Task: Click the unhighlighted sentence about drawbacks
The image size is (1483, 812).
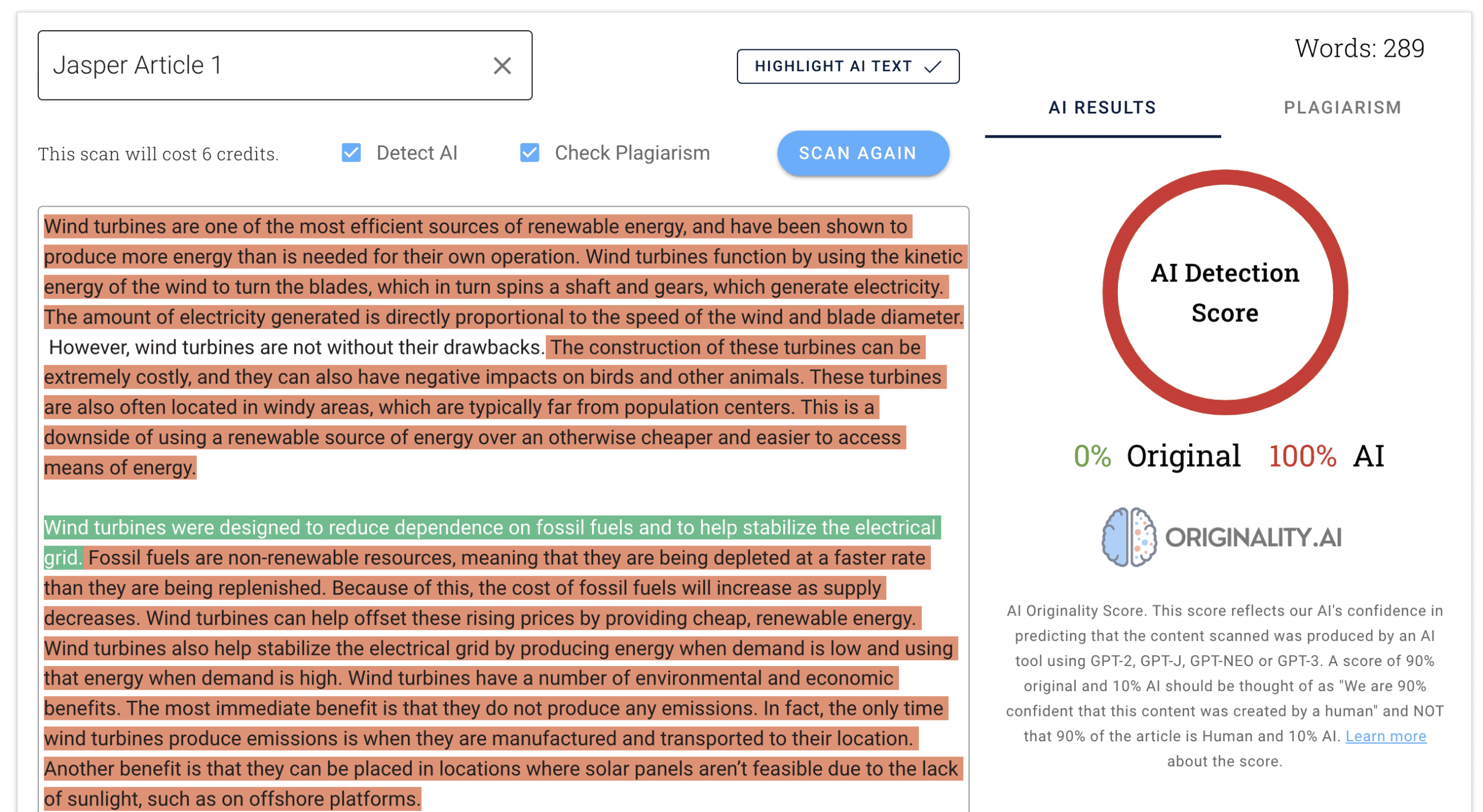Action: (295, 347)
